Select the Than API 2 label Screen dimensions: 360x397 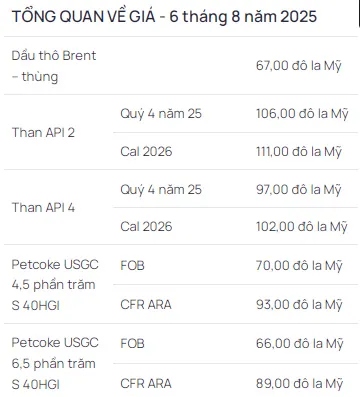point(43,133)
